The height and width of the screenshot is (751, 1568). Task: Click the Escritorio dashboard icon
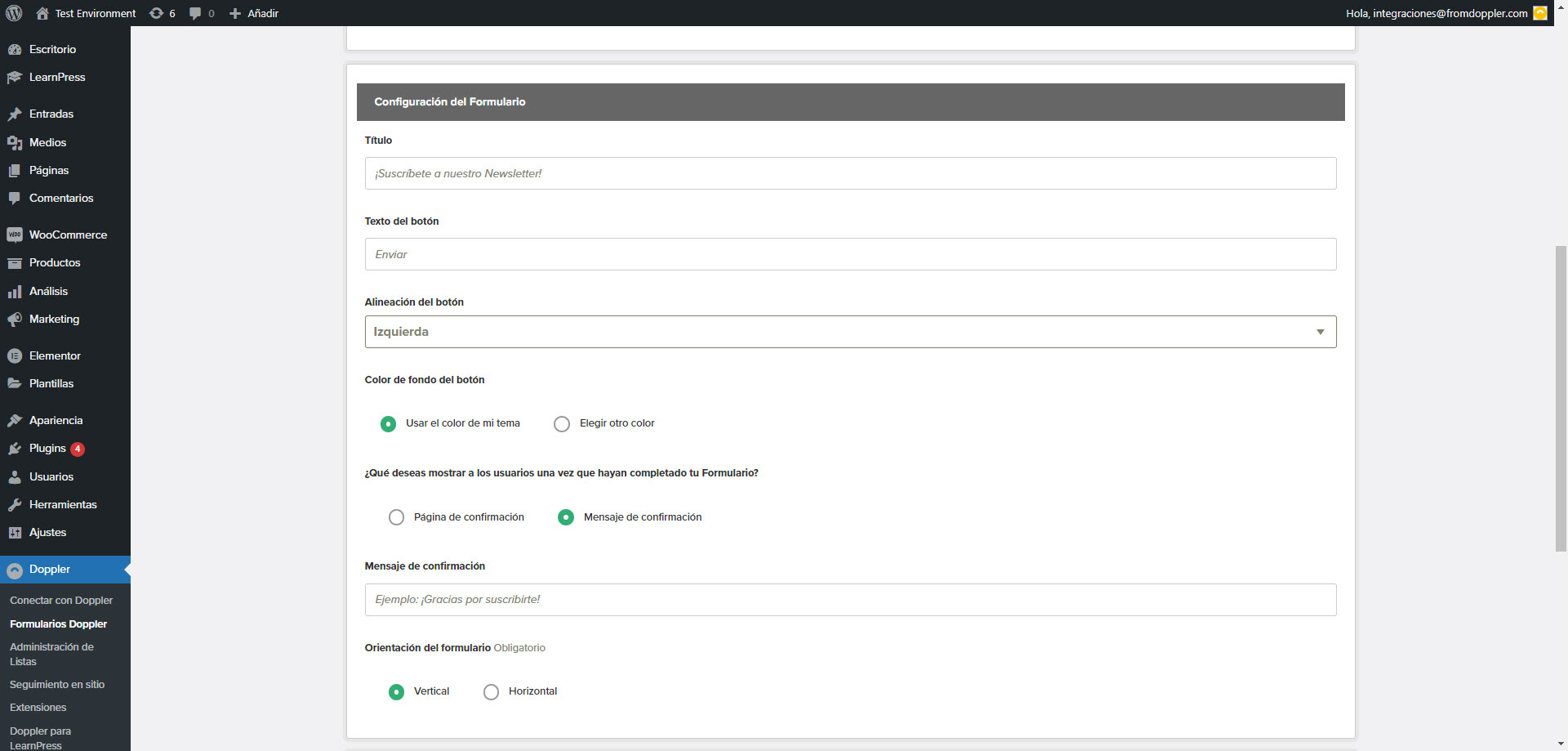point(15,49)
